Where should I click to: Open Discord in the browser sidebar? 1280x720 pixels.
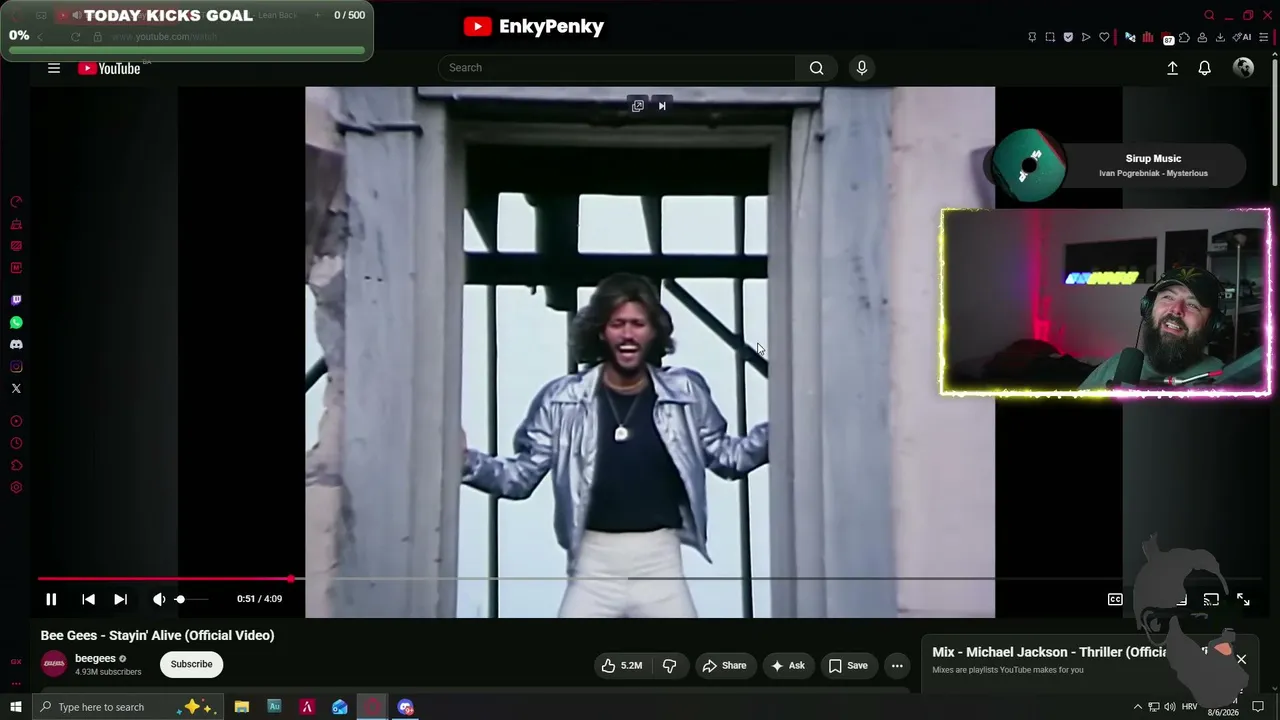pos(16,344)
